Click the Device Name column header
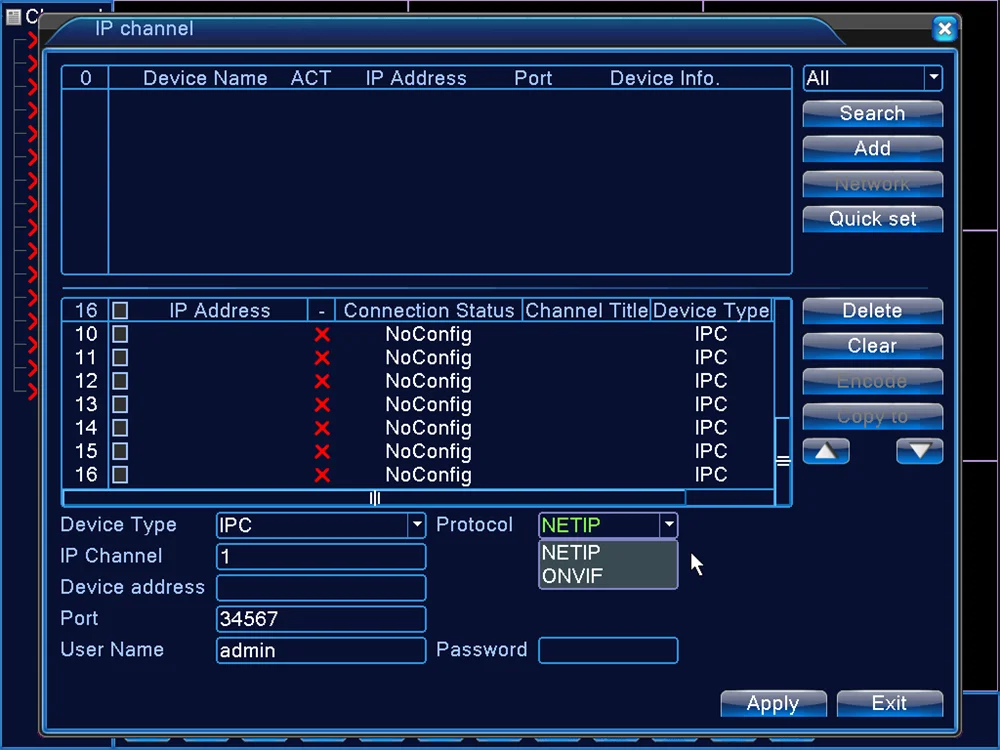This screenshot has width=1000, height=750. (x=205, y=78)
